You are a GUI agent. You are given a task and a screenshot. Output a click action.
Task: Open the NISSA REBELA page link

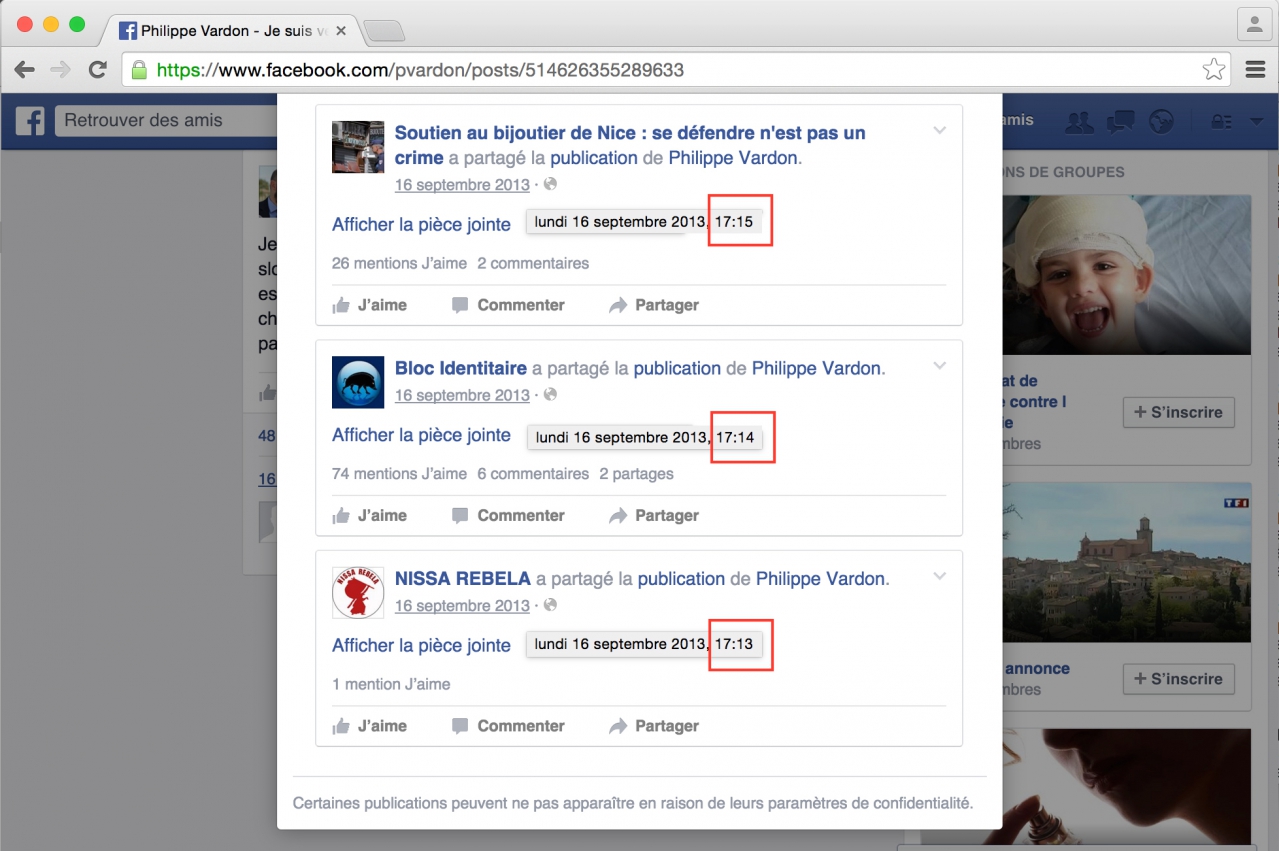pyautogui.click(x=463, y=578)
